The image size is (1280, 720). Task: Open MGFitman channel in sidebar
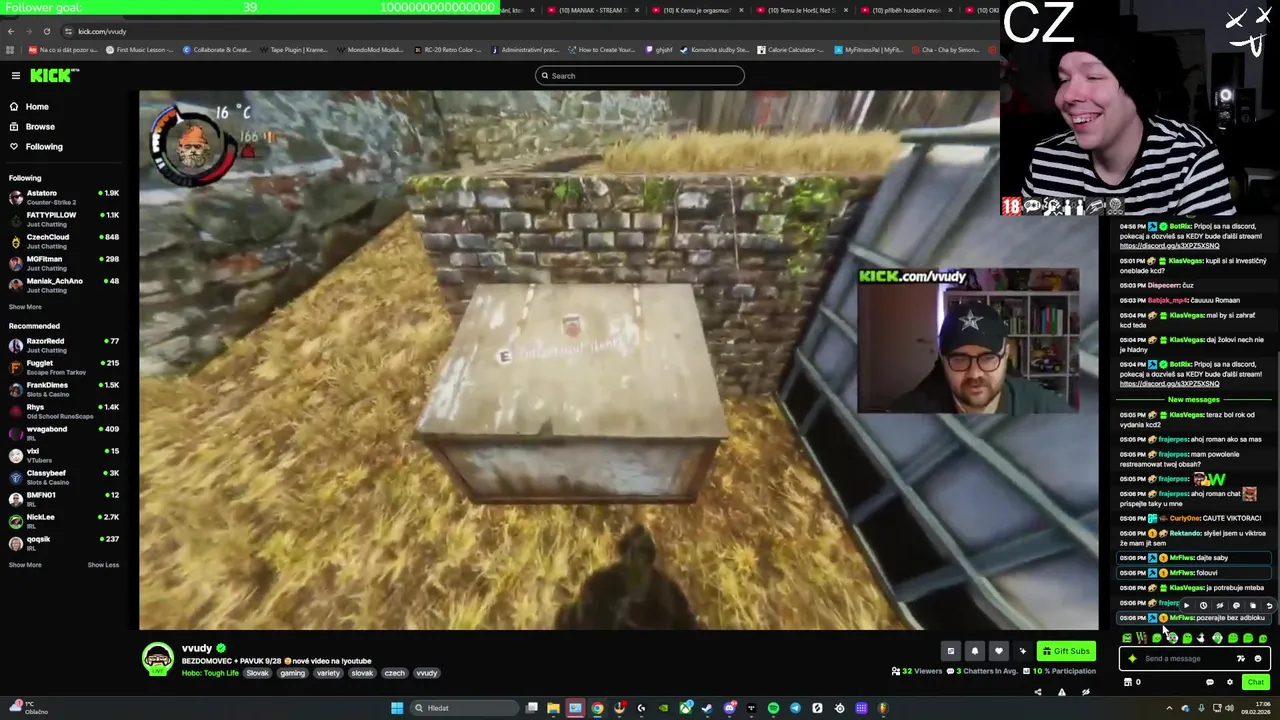[64, 263]
